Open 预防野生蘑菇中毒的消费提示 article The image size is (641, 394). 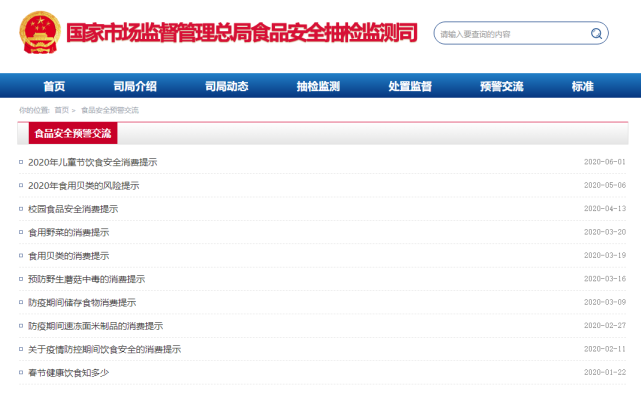(87, 279)
